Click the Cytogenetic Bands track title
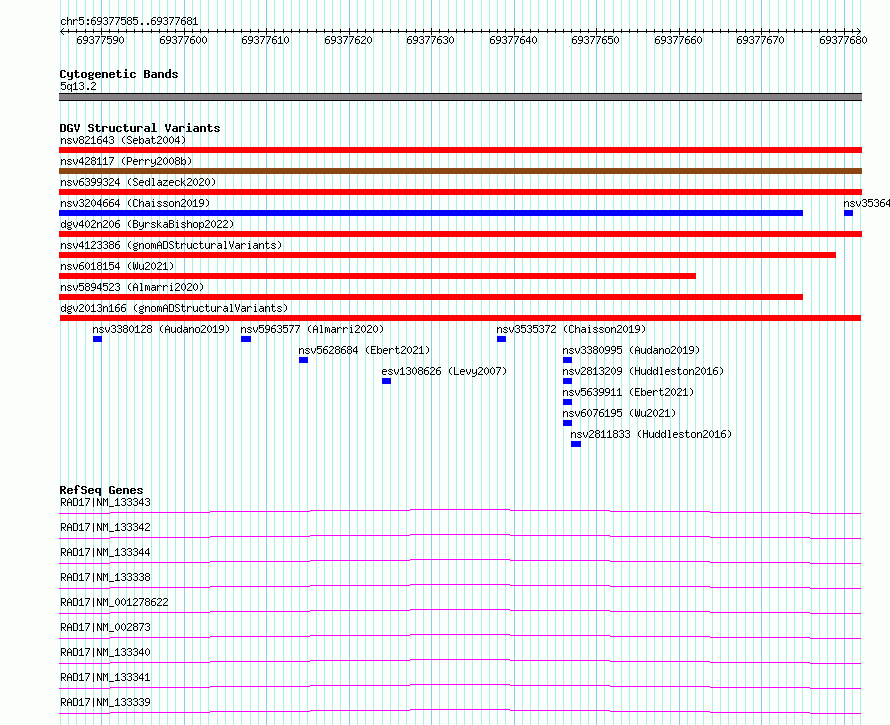 click(x=119, y=74)
